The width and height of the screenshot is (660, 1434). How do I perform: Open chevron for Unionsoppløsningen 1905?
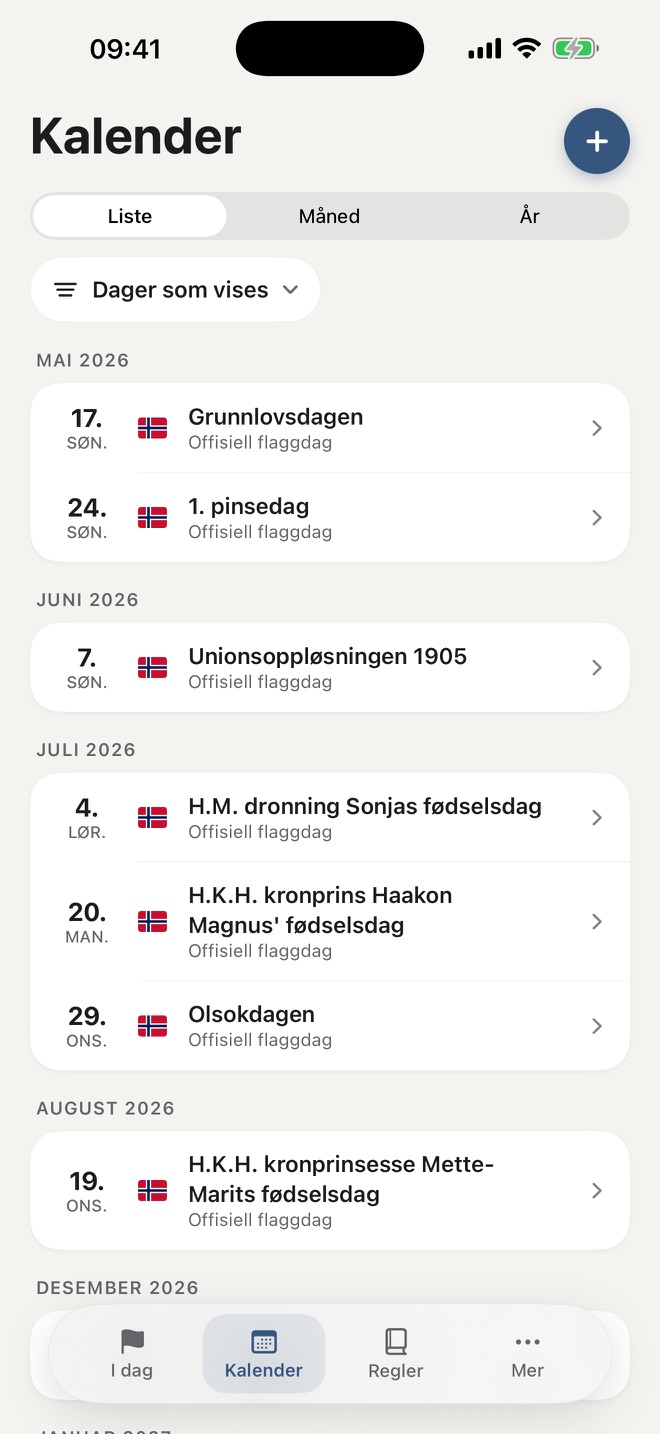597,668
